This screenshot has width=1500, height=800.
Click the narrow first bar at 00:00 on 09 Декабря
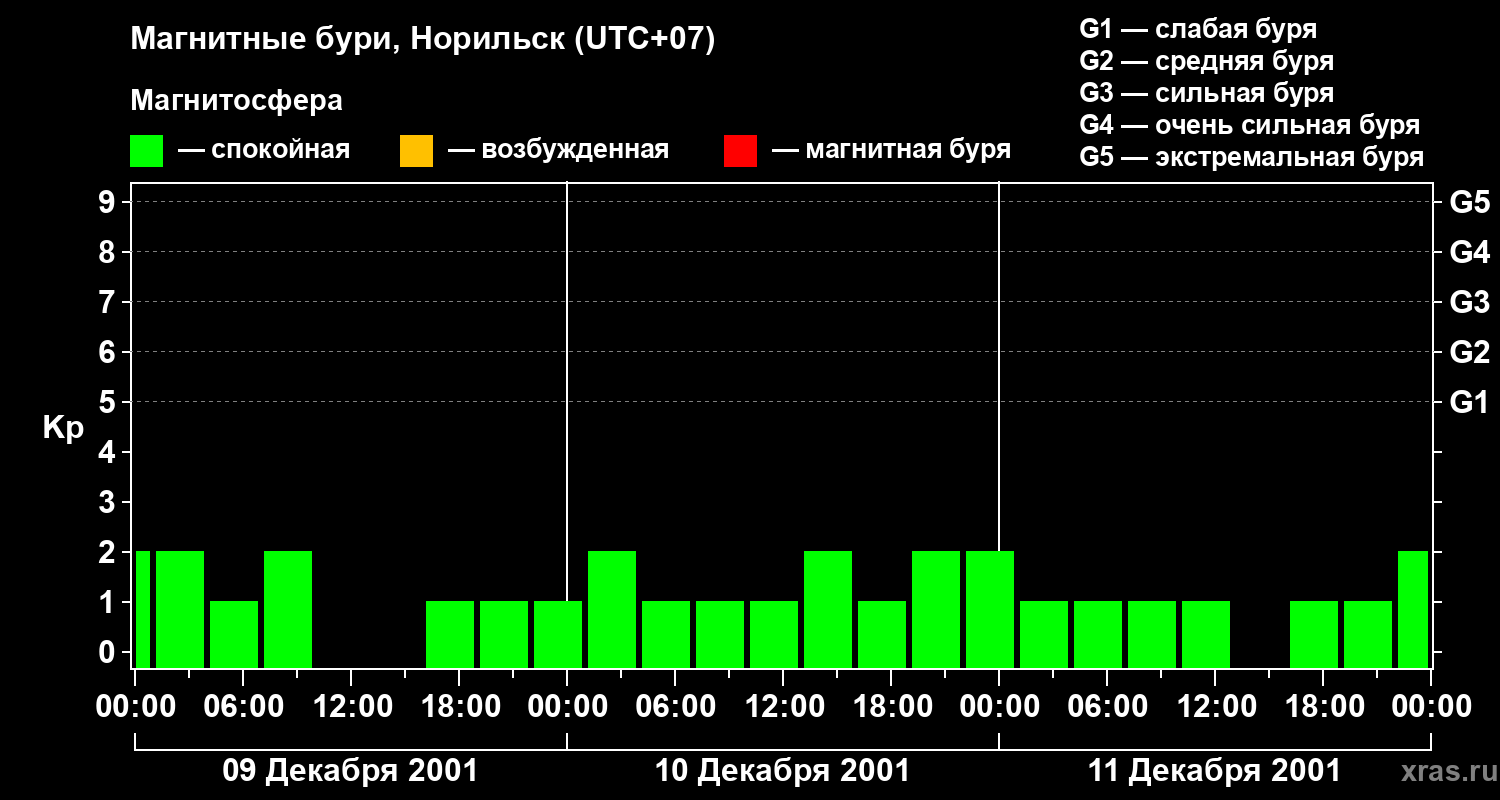143,609
